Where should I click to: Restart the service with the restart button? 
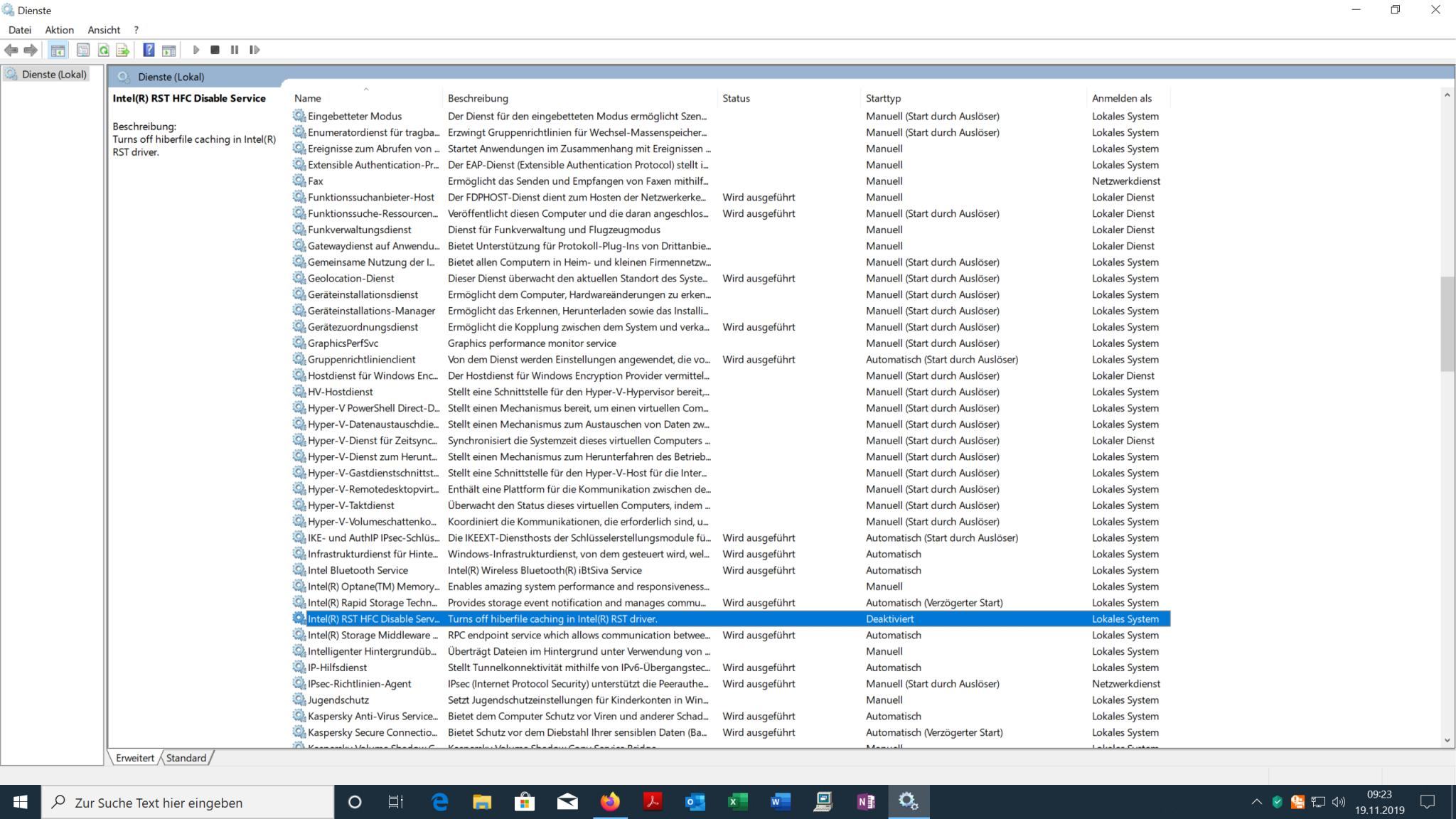pyautogui.click(x=255, y=50)
